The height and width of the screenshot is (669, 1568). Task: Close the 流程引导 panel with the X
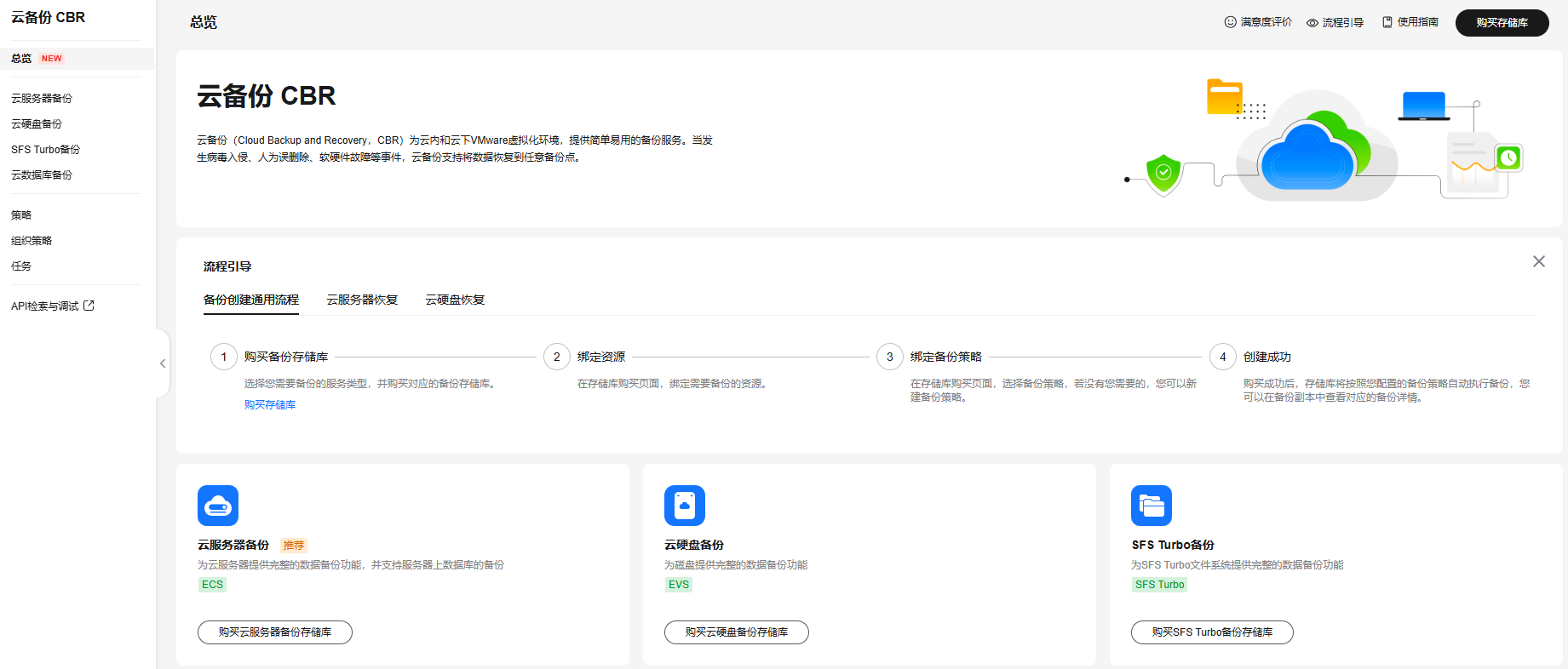click(1539, 261)
